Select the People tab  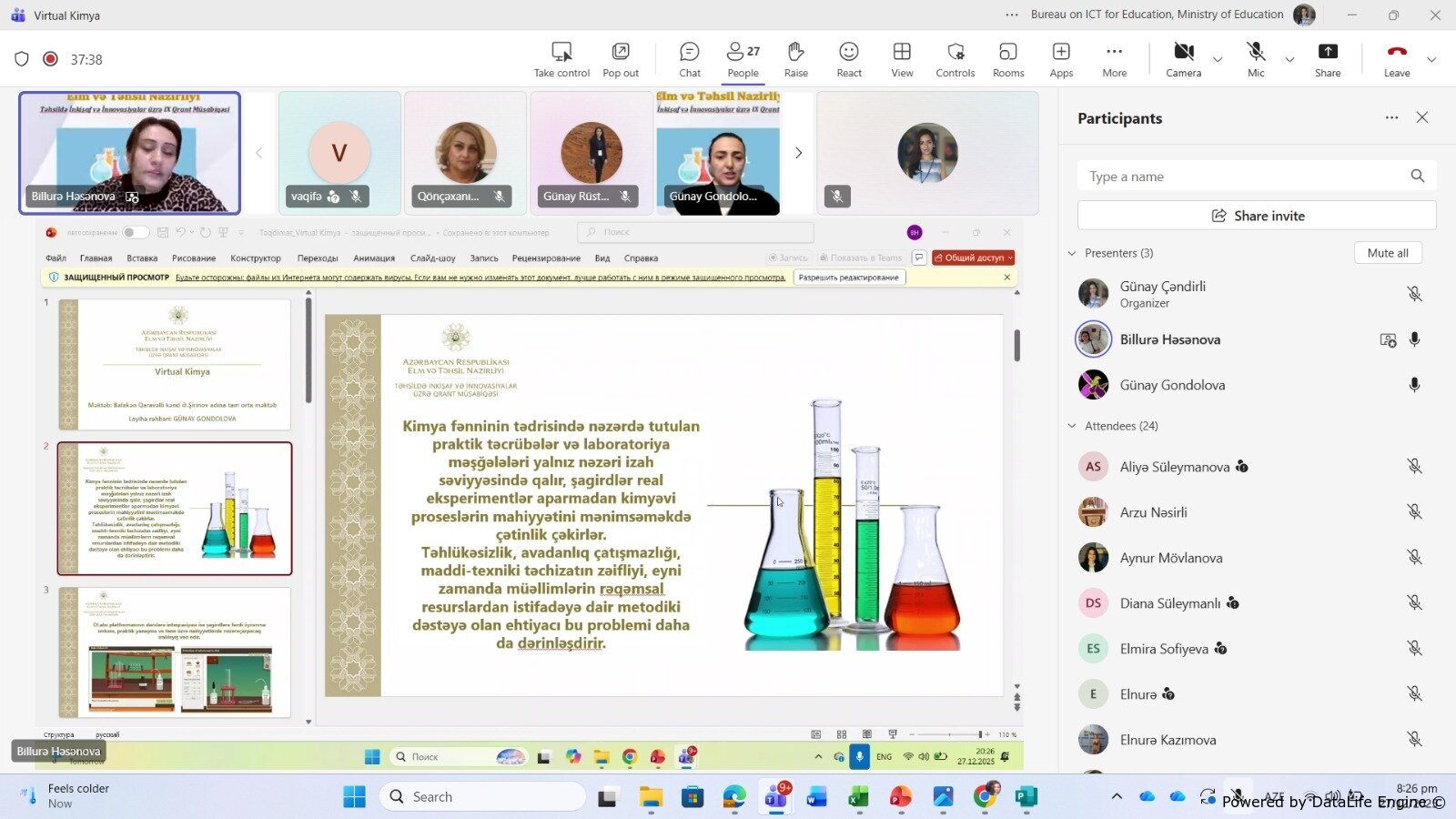743,59
